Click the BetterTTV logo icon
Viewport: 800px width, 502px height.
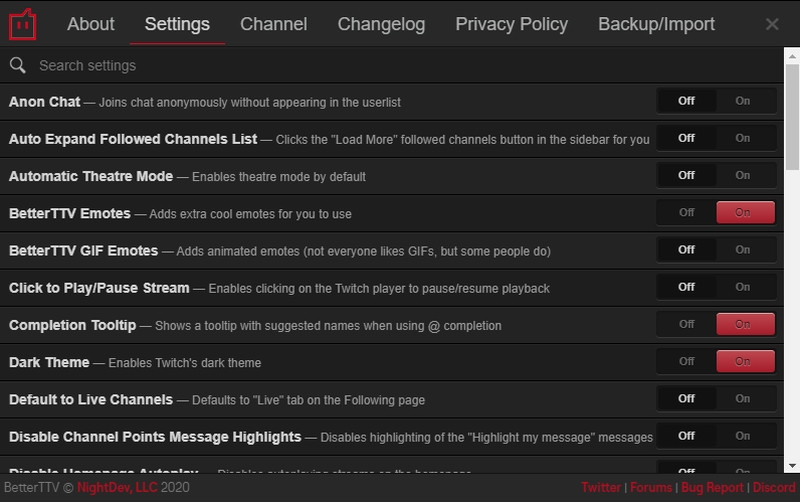coord(22,24)
